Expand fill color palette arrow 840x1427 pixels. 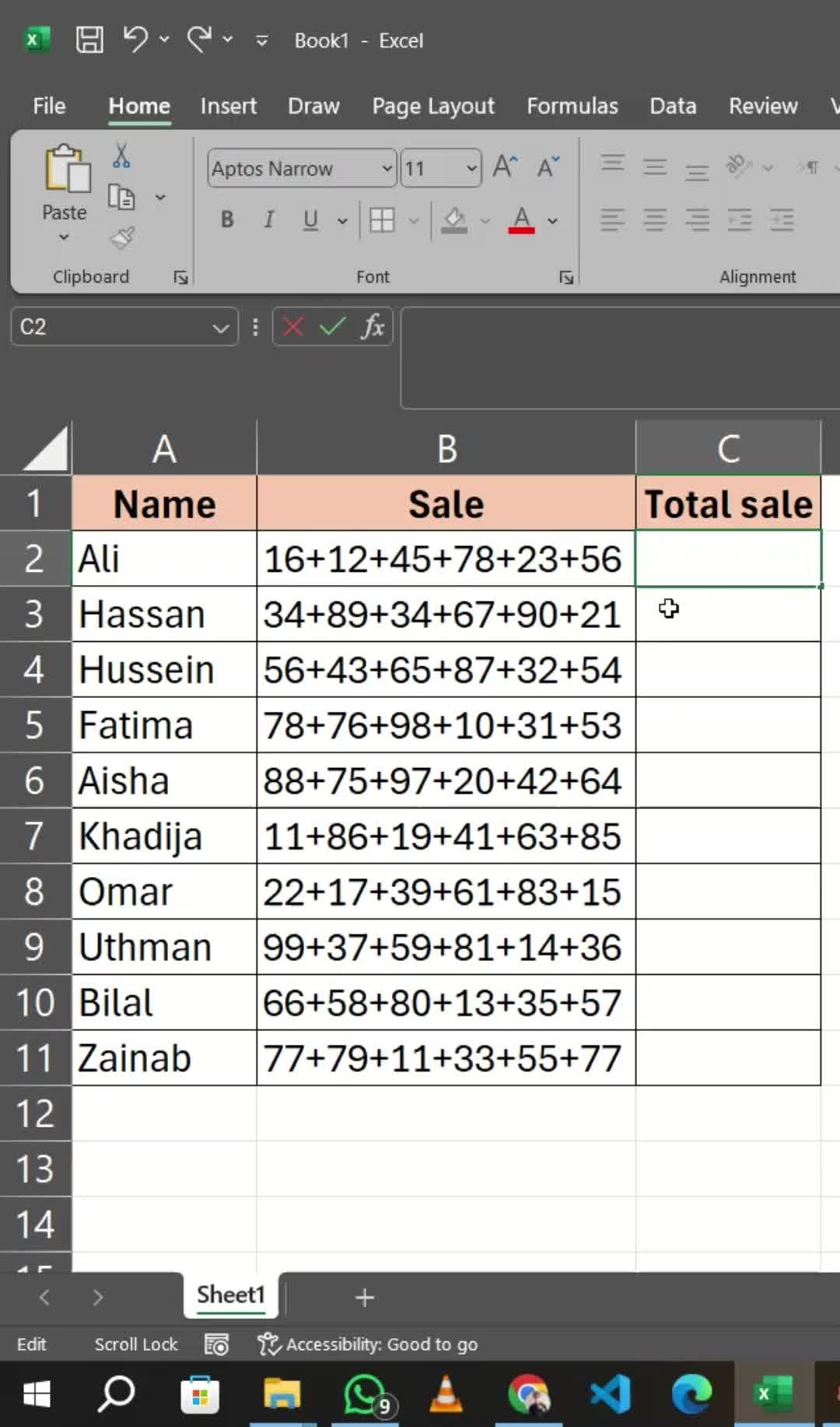[485, 221]
